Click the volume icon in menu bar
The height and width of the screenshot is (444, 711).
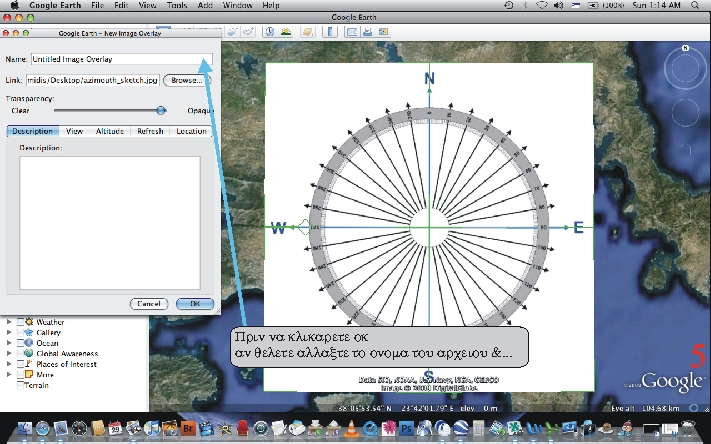coord(558,5)
